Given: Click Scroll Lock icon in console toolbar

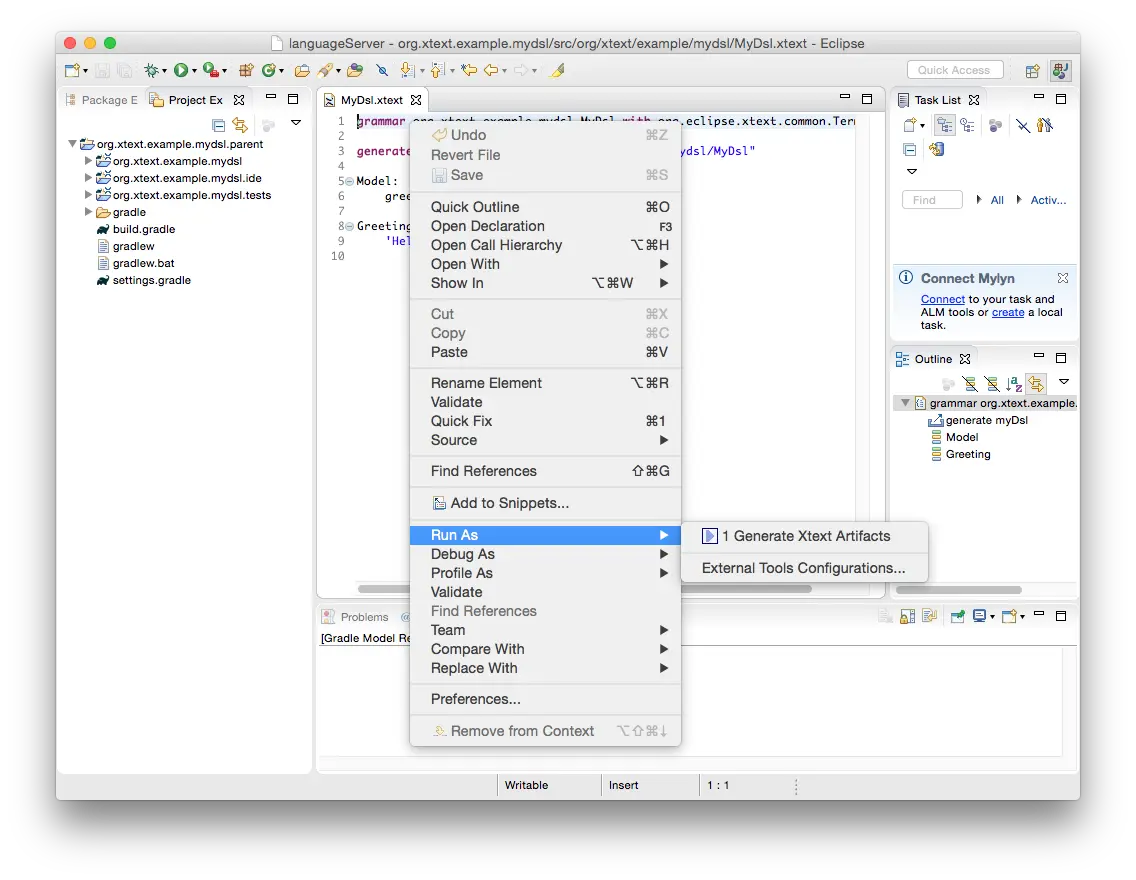Looking at the screenshot, I should pyautogui.click(x=907, y=616).
